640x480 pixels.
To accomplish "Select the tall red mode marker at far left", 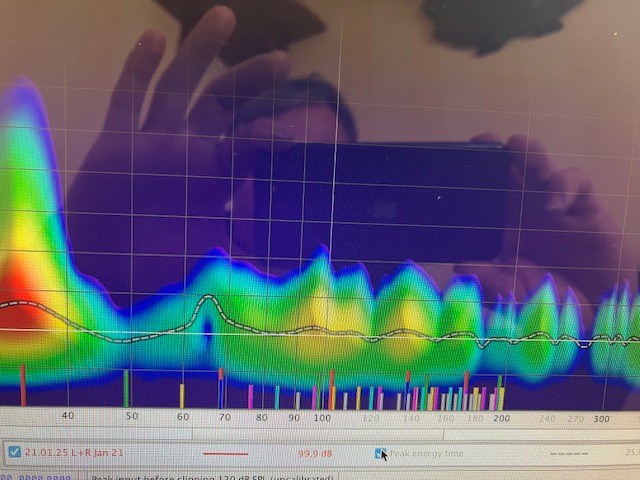I will coord(23,385).
